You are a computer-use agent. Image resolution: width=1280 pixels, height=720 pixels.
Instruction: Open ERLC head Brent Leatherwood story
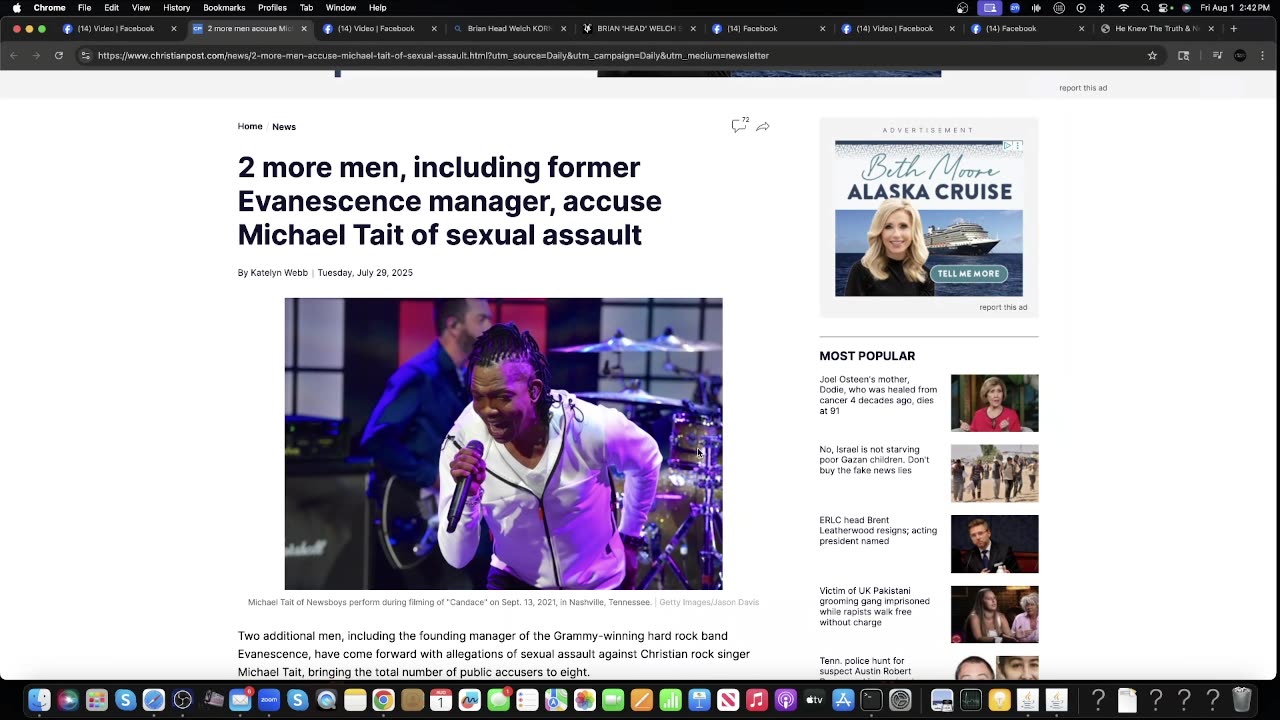(x=878, y=530)
